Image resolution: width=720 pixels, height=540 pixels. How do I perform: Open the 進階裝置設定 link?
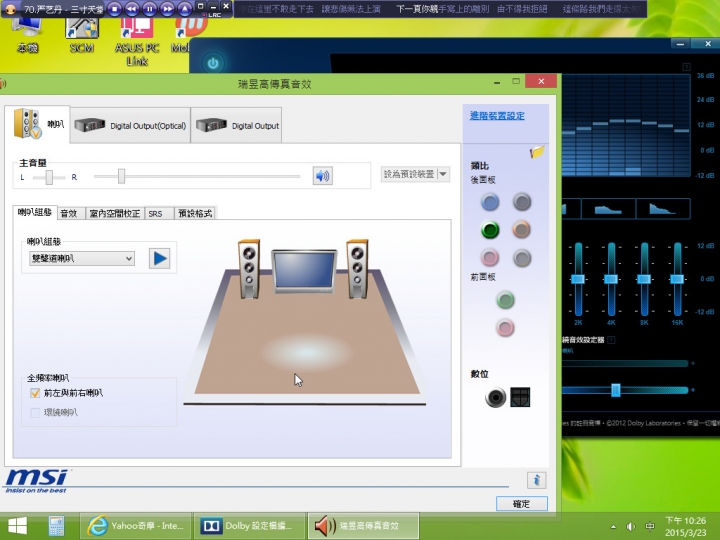[x=497, y=116]
